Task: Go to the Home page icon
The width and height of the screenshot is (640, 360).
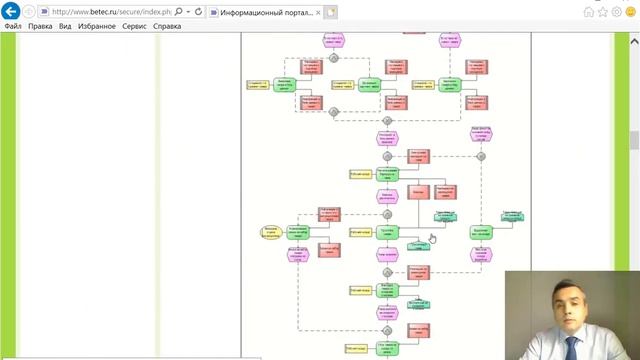Action: coord(589,12)
